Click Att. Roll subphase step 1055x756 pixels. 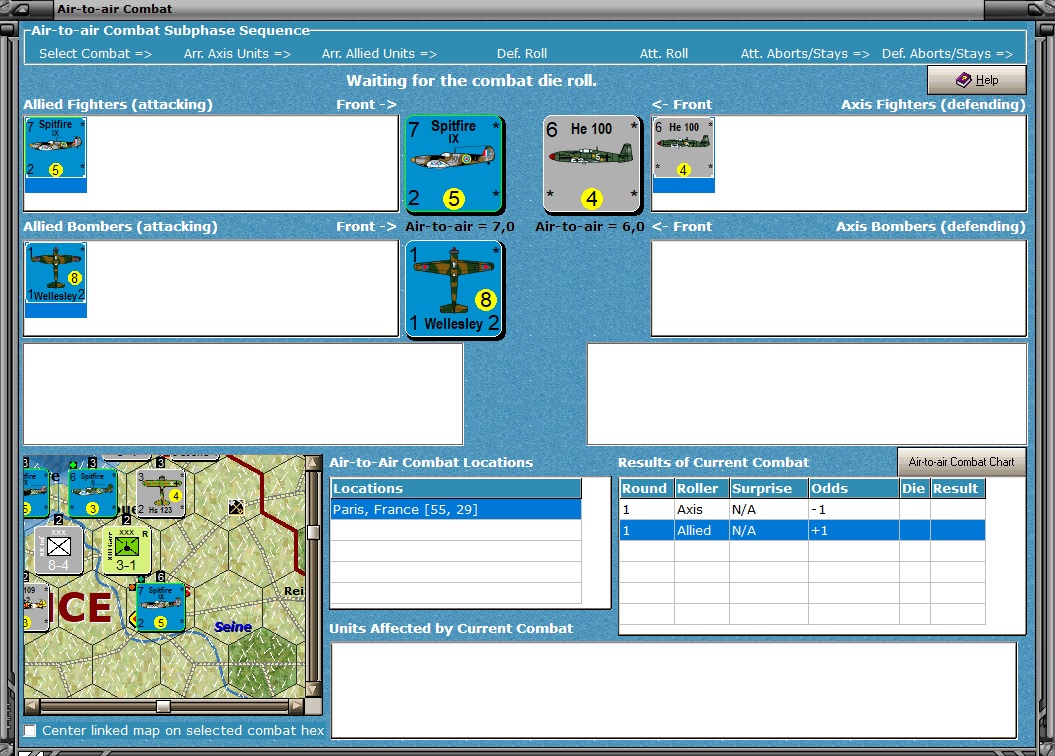664,54
